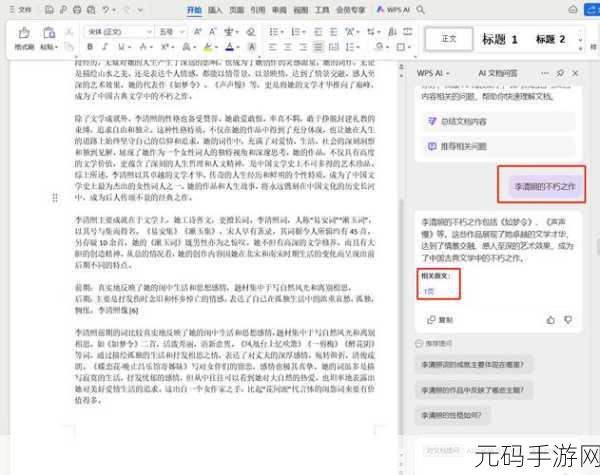The width and height of the screenshot is (600, 475).
Task: Expand the Paste options arrow
Action: click(57, 47)
